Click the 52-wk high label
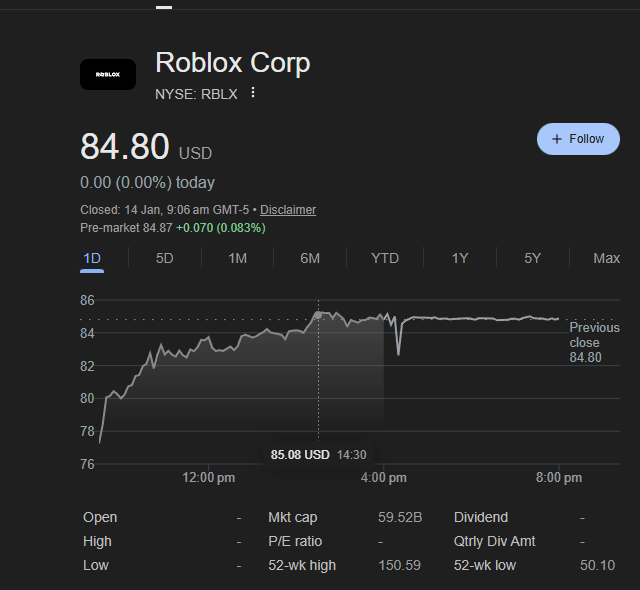 click(302, 565)
